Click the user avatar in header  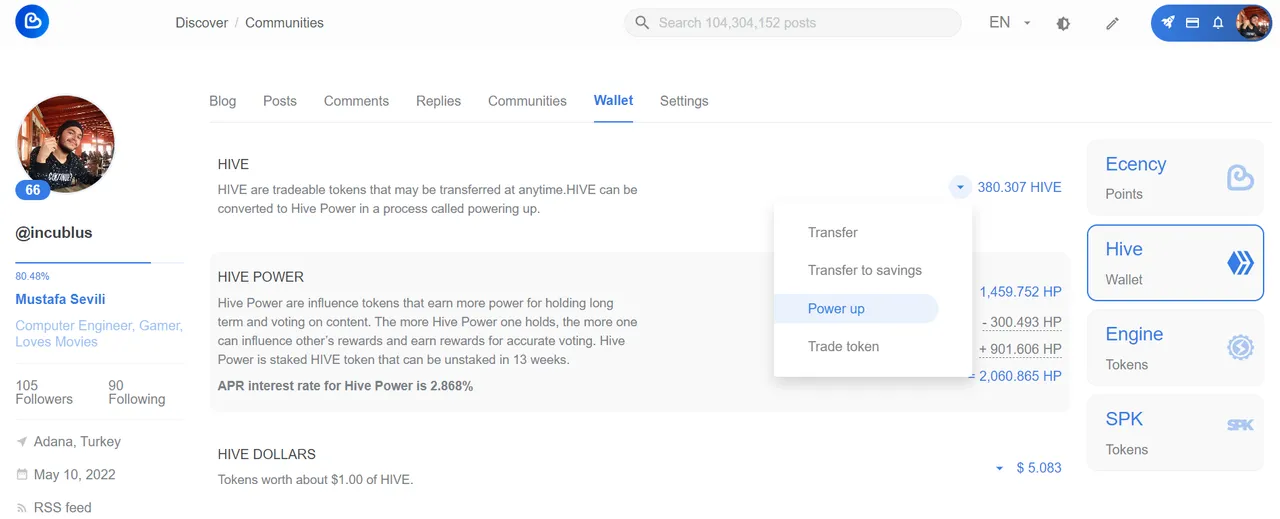pos(1253,22)
